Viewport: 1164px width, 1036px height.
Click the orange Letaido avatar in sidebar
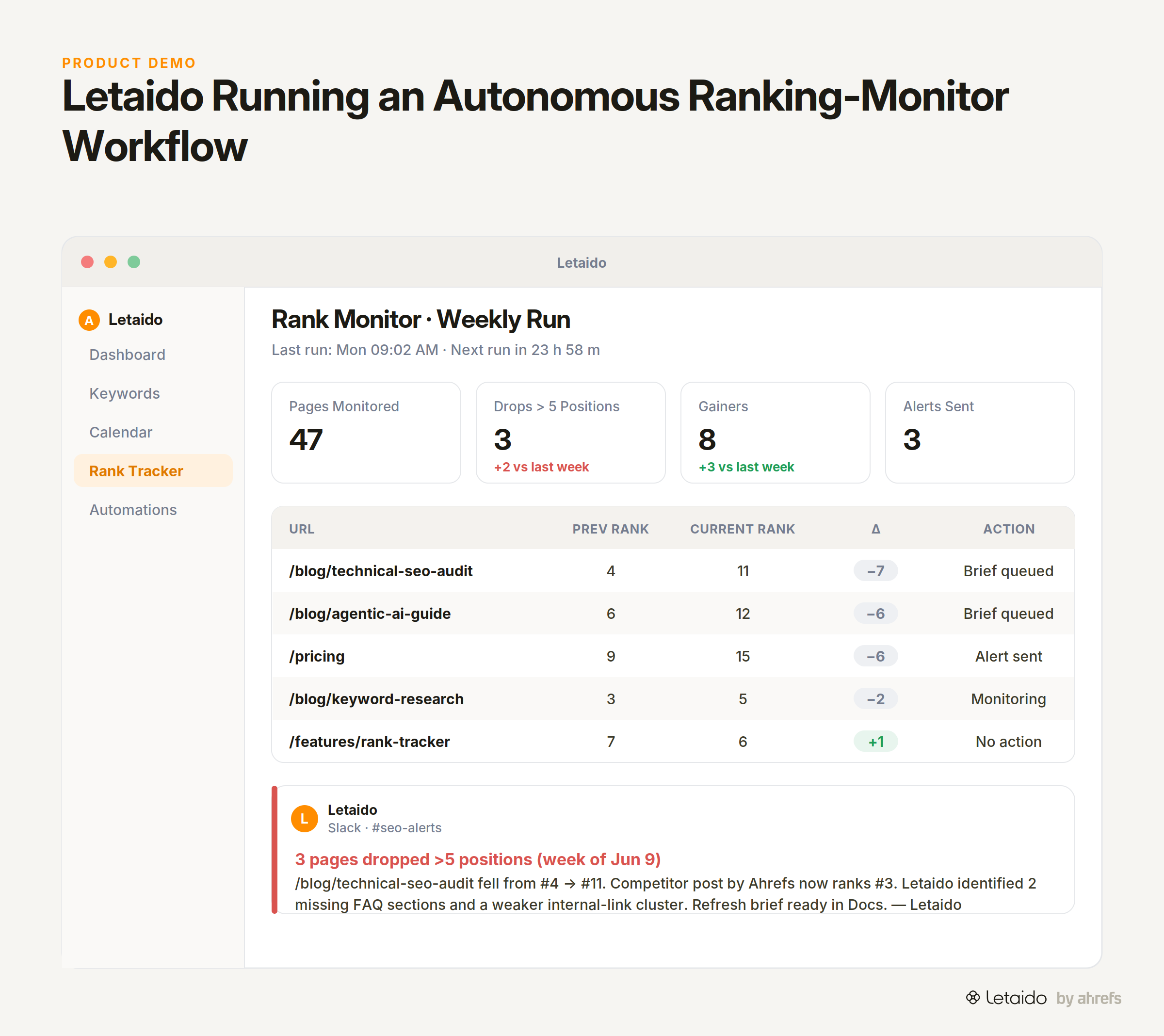click(89, 320)
